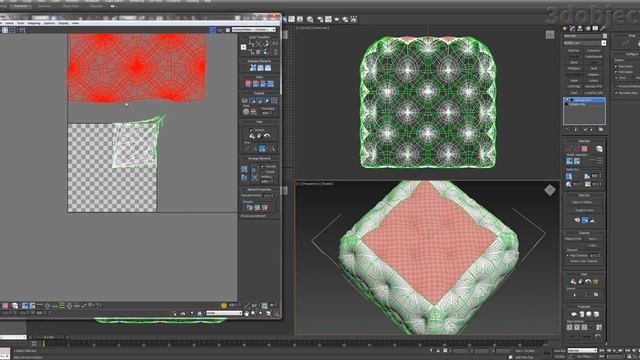Click the Unwrap UVW modifier button
Image resolution: width=640 pixels, height=360 pixels.
(x=593, y=86)
